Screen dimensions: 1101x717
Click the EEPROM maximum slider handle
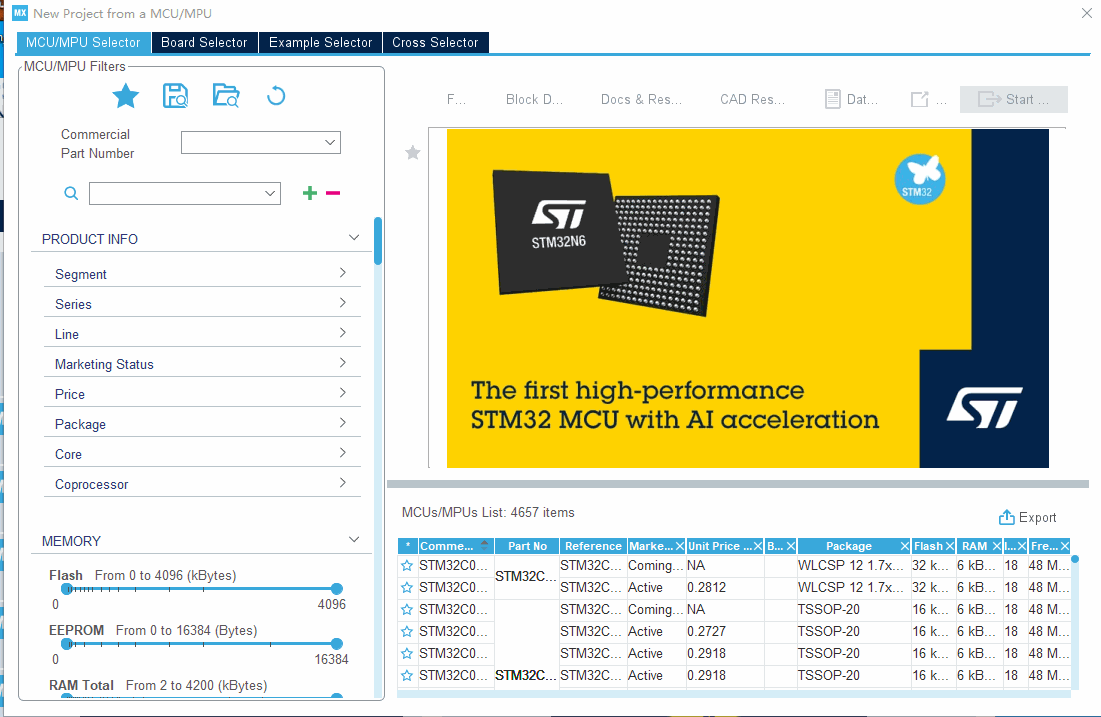337,643
